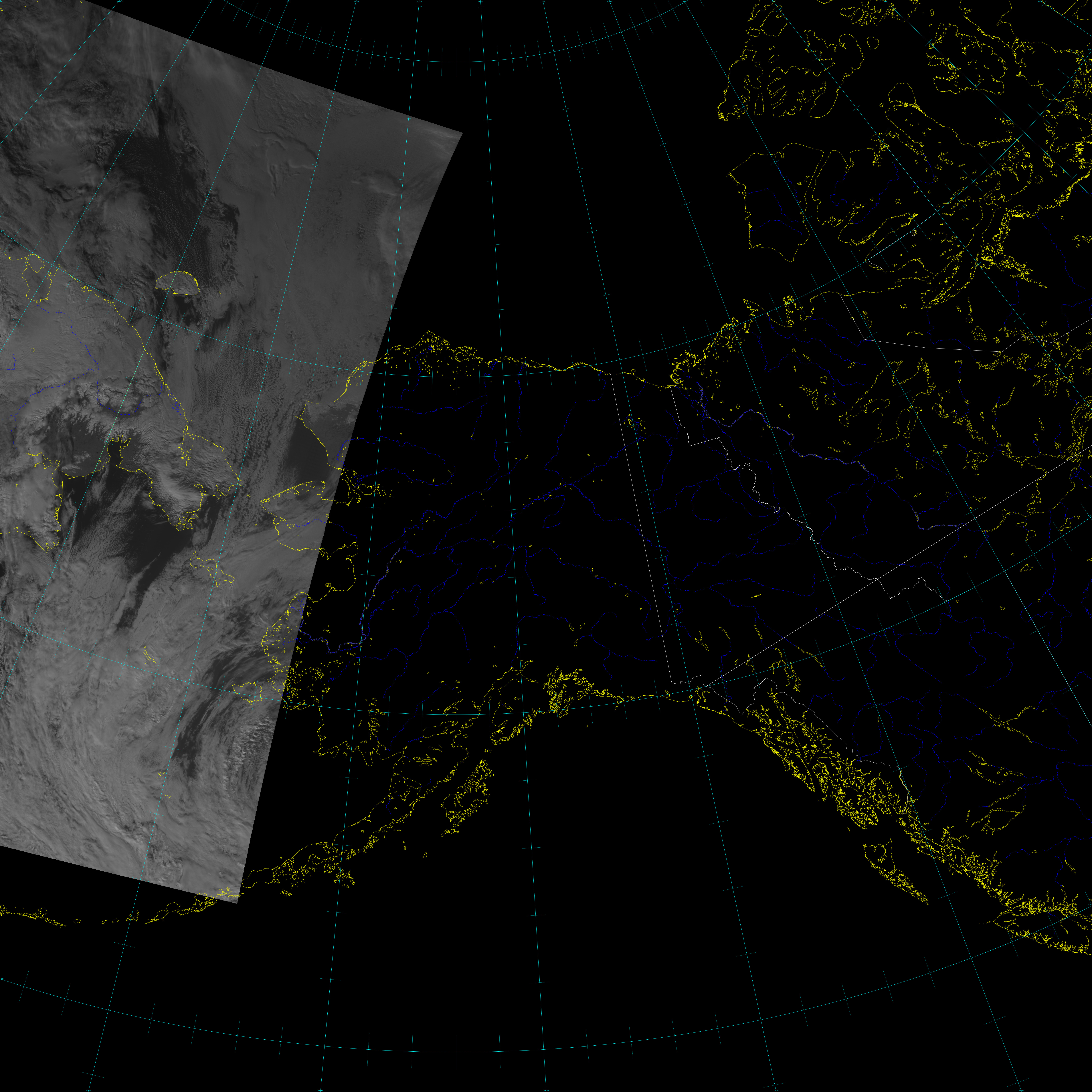Click the 170E longitude label
This screenshot has height=1092, width=1092.
[x=211, y=2]
